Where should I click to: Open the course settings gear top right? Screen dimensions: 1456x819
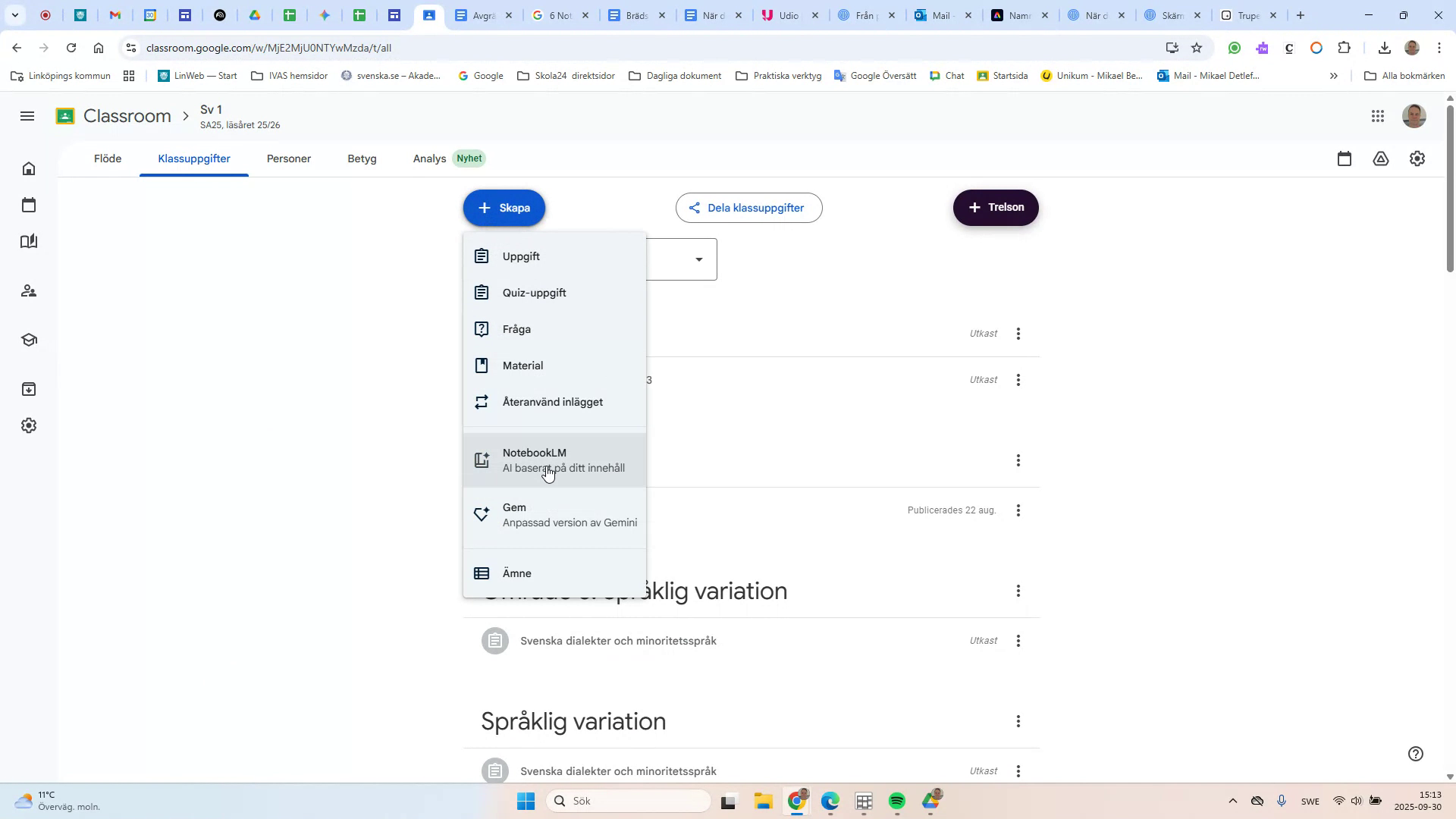click(1417, 158)
